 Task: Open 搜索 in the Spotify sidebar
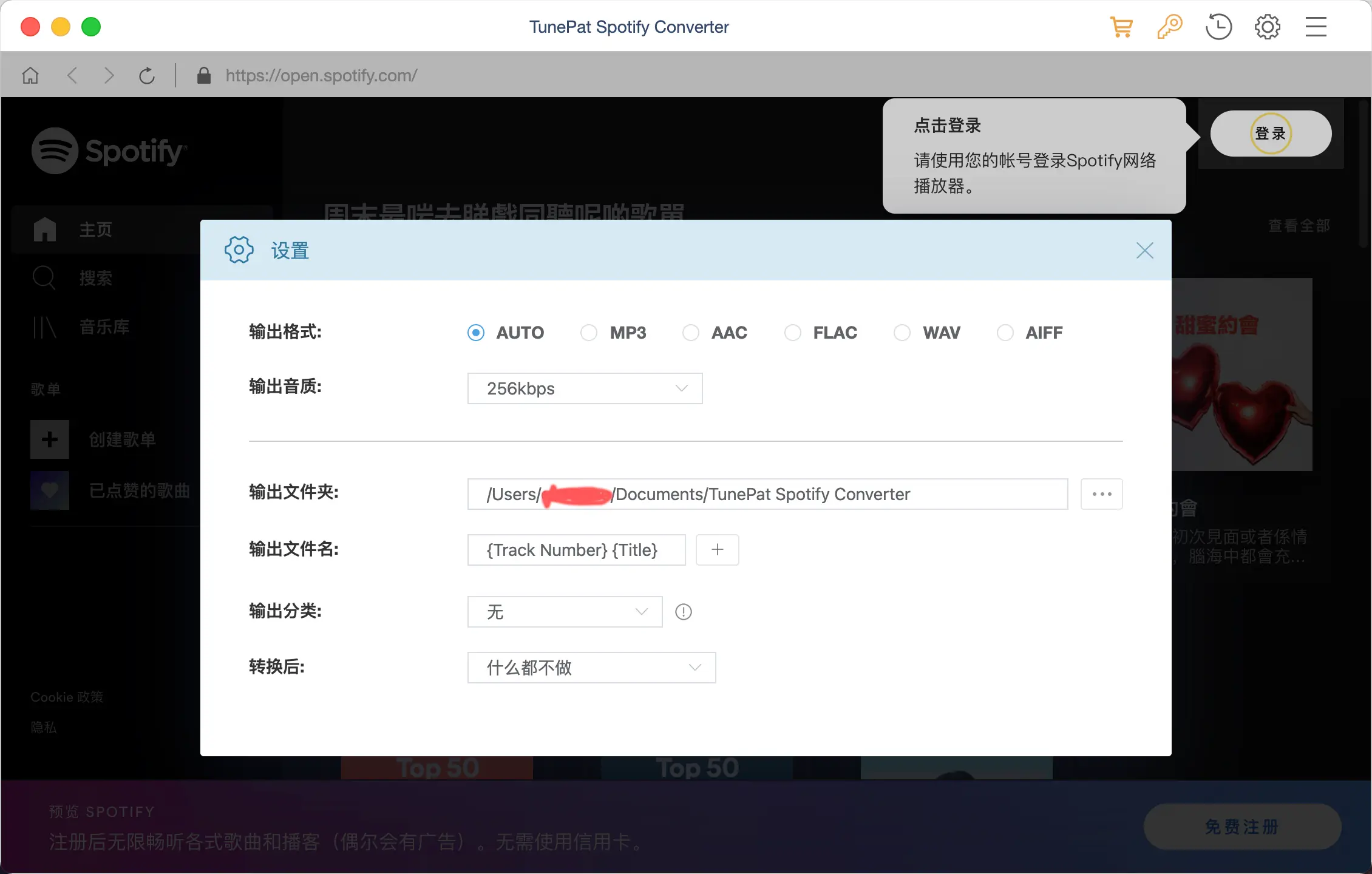(96, 279)
